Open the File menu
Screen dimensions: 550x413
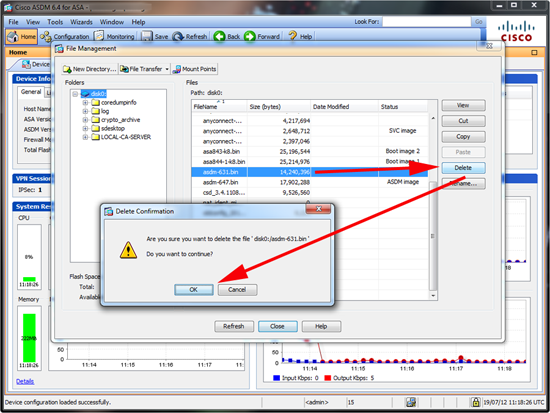coord(13,22)
